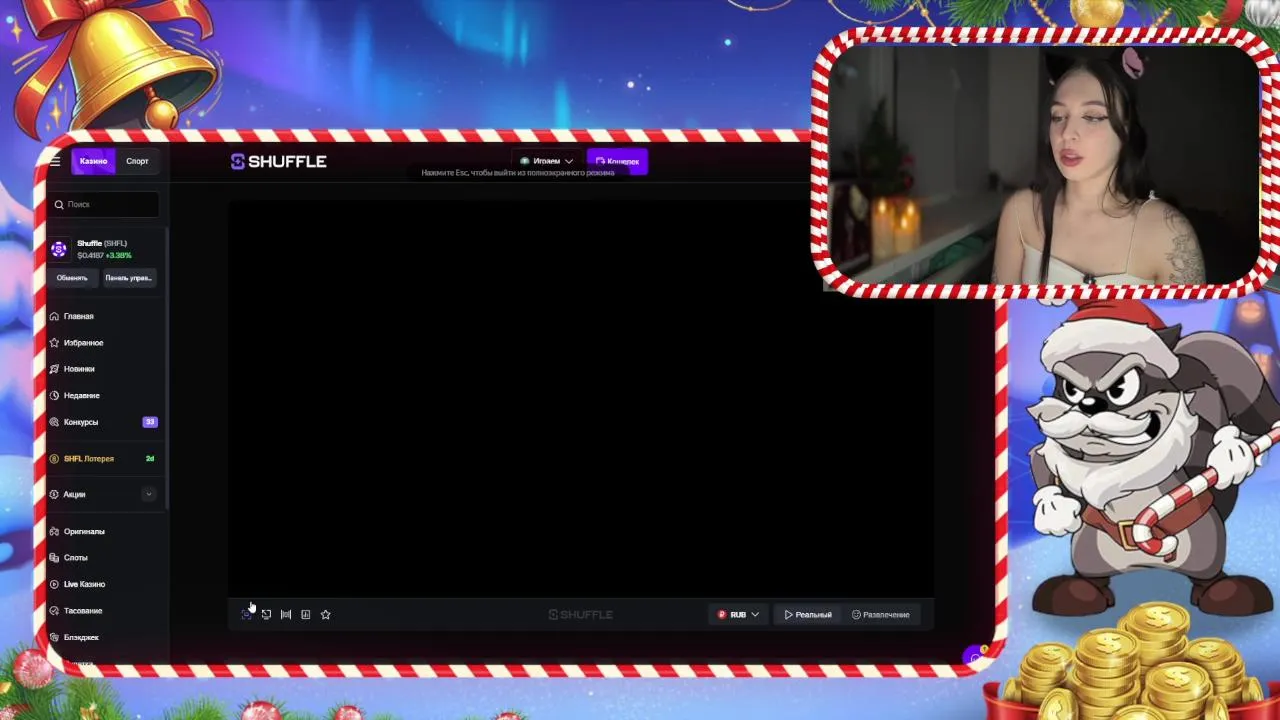Click the theater mode icon under game
The image size is (1280, 720).
[x=266, y=614]
